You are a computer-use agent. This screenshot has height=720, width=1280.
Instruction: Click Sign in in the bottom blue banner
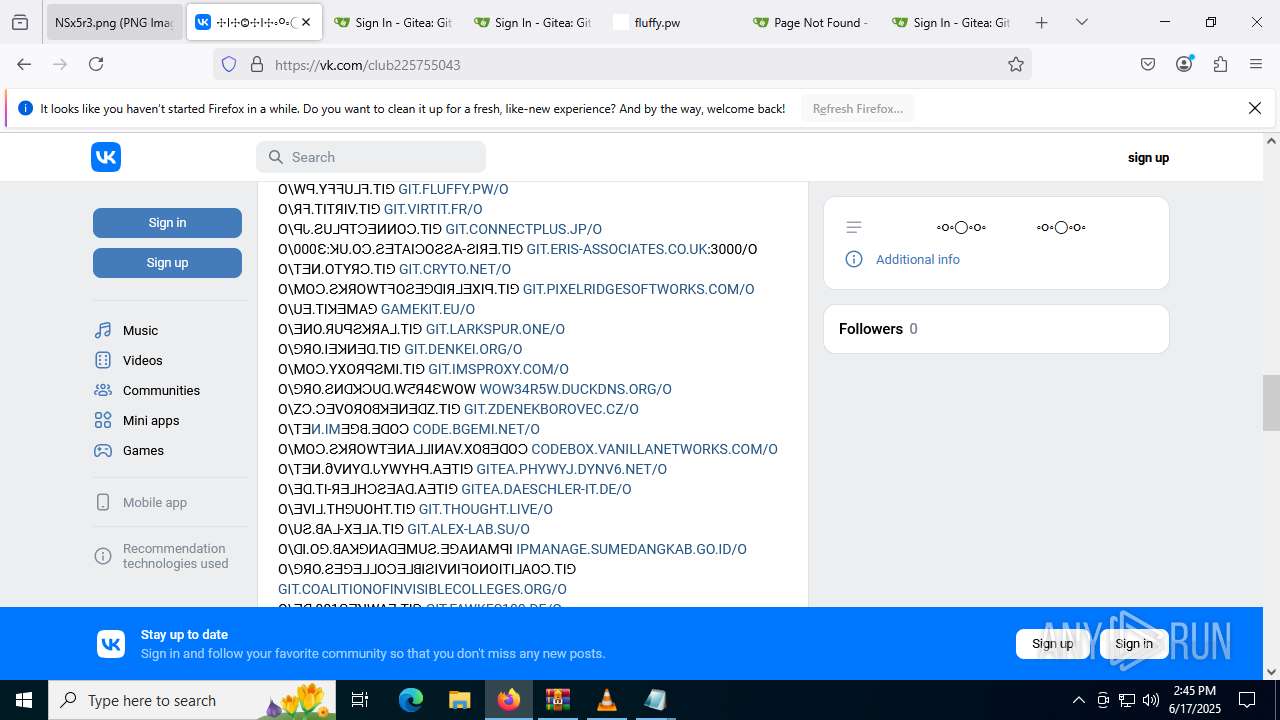tap(1134, 644)
